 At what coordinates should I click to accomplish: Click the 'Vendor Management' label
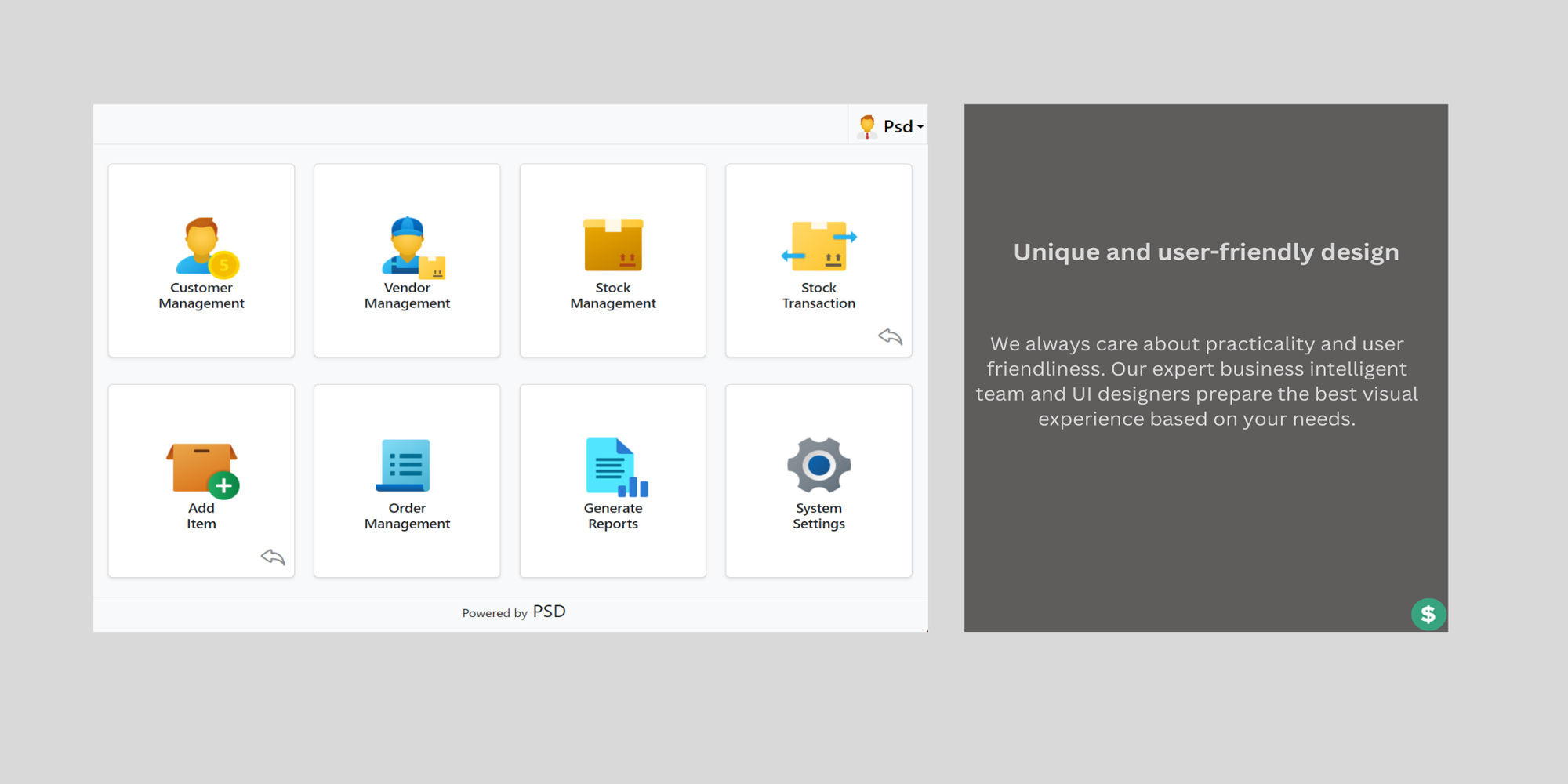tap(407, 296)
